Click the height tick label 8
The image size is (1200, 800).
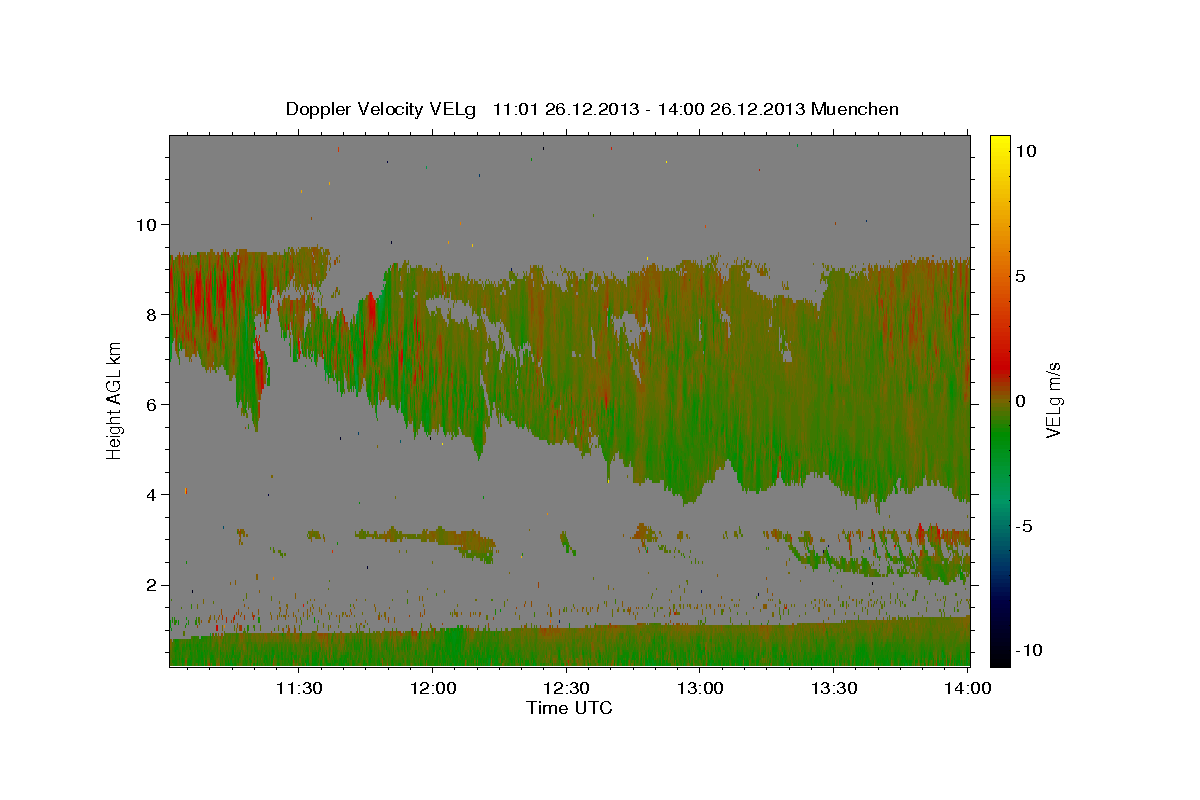(x=150, y=314)
